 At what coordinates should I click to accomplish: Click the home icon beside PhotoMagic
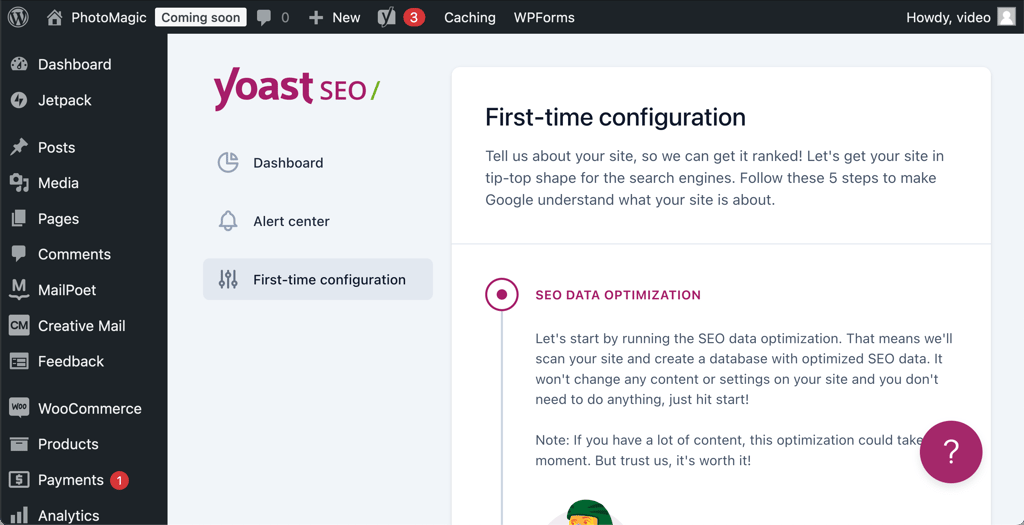(55, 18)
